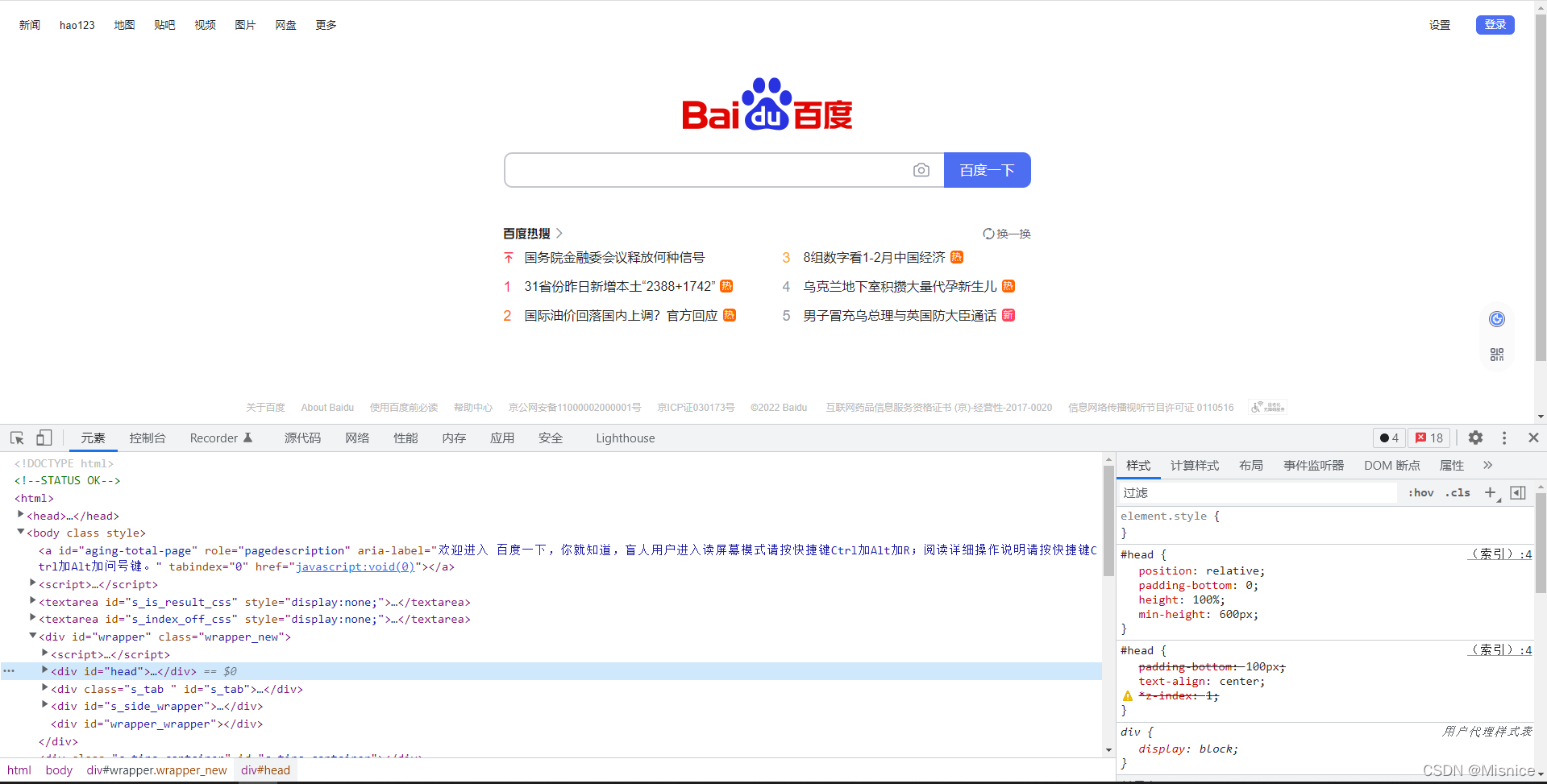This screenshot has width=1547, height=784.
Task: Click the error count badge showing 18
Action: click(x=1429, y=438)
